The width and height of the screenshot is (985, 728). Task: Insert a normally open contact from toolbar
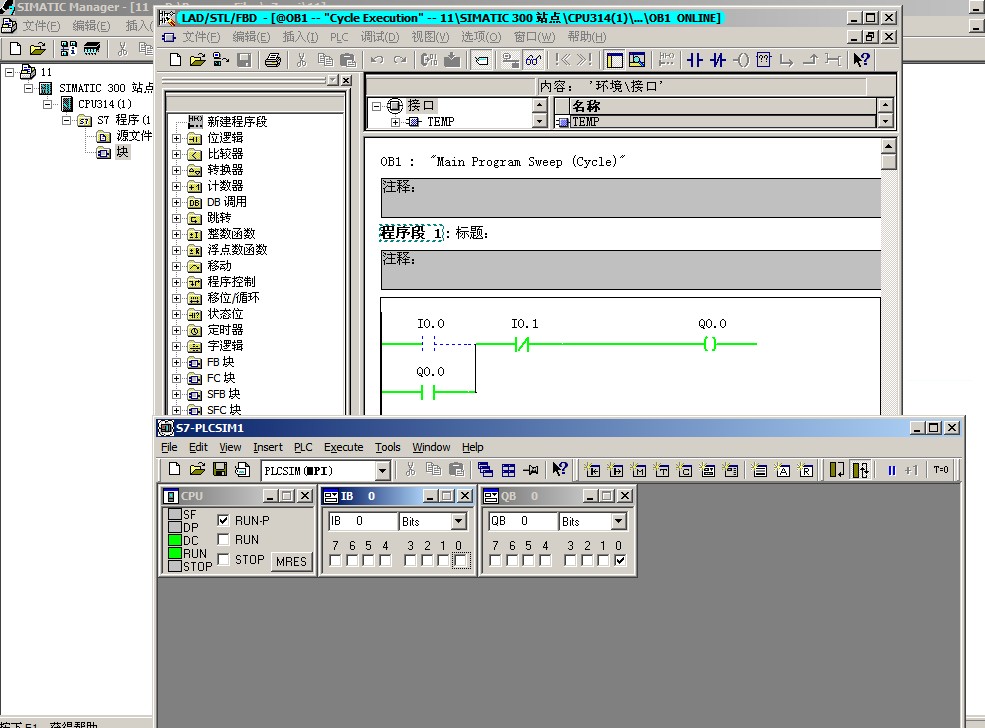[x=695, y=60]
